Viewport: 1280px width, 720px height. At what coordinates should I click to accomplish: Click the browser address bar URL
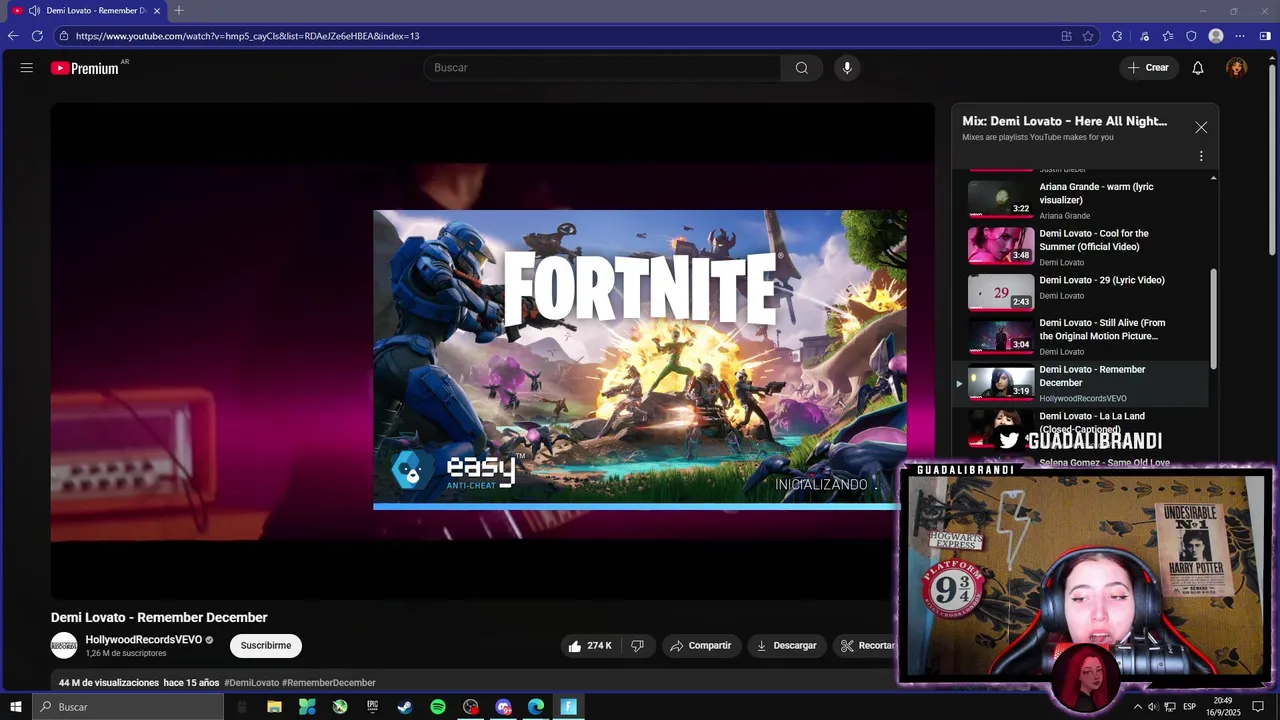coord(247,36)
